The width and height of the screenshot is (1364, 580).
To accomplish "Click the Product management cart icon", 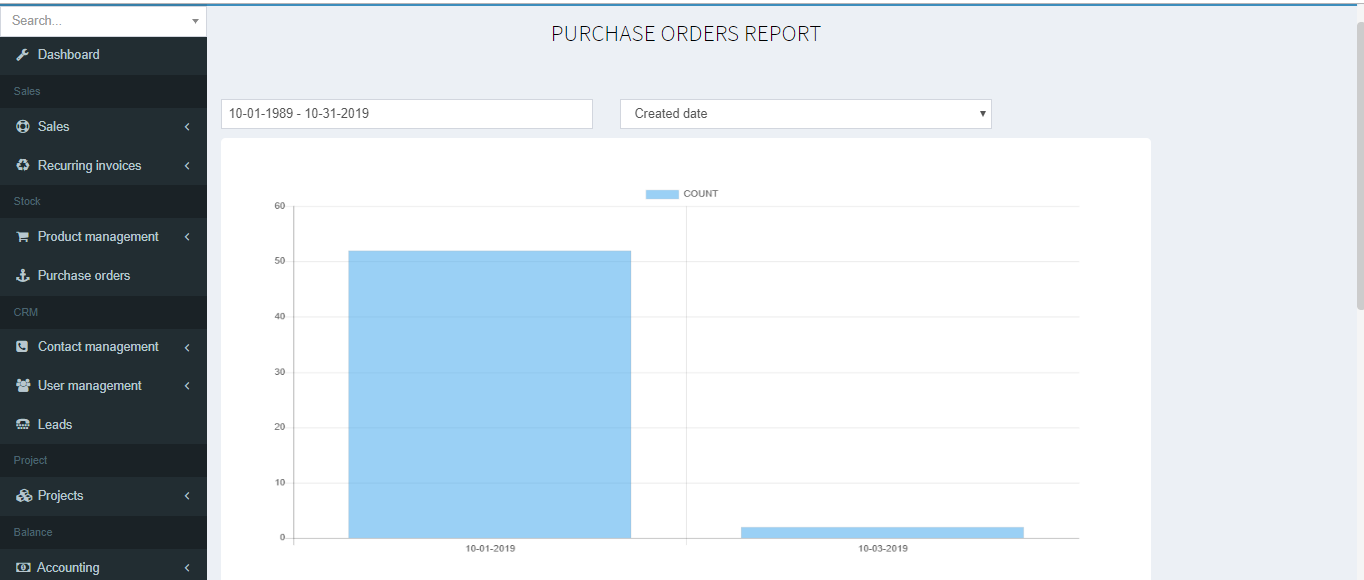I will pyautogui.click(x=23, y=237).
